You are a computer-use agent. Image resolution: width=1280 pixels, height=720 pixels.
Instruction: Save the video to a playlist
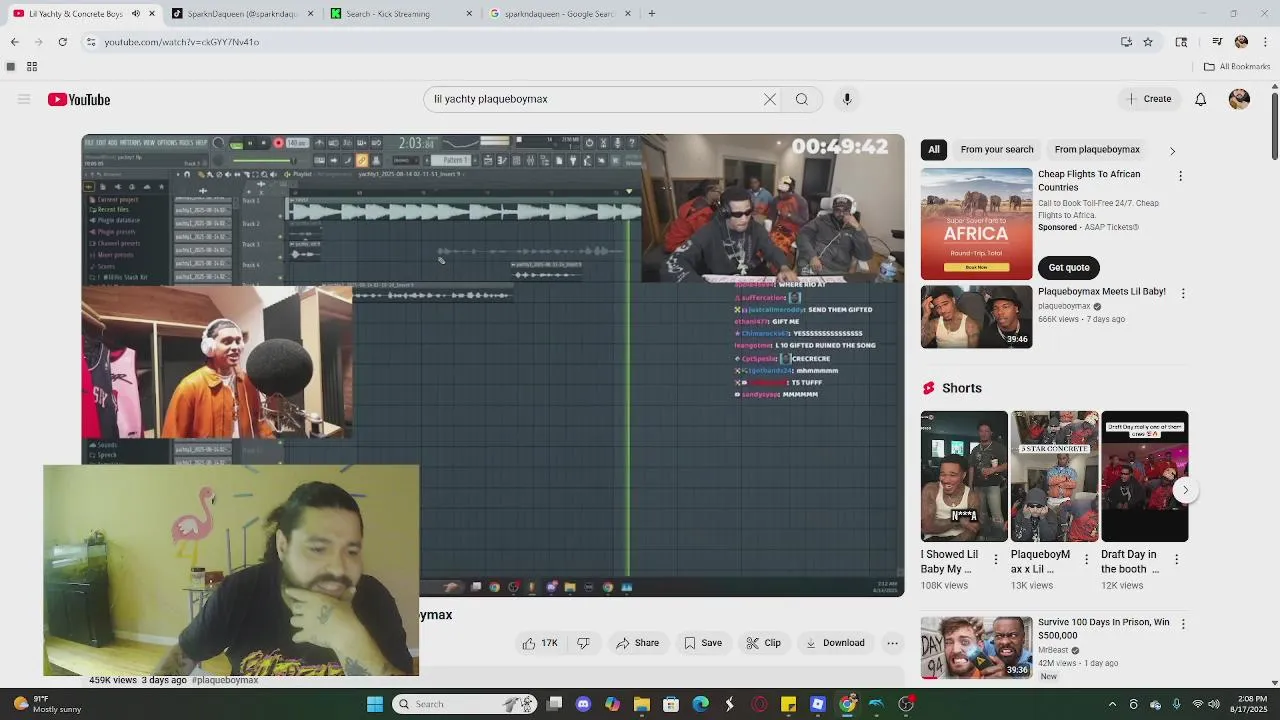pyautogui.click(x=703, y=643)
